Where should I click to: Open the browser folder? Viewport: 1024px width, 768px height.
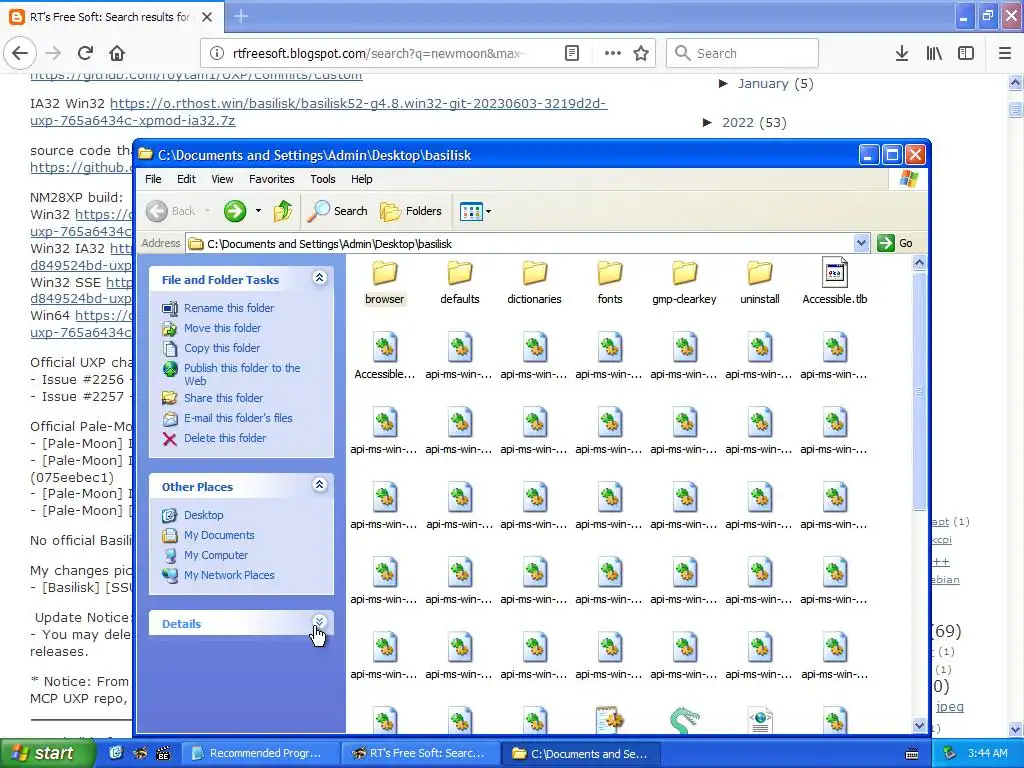385,282
